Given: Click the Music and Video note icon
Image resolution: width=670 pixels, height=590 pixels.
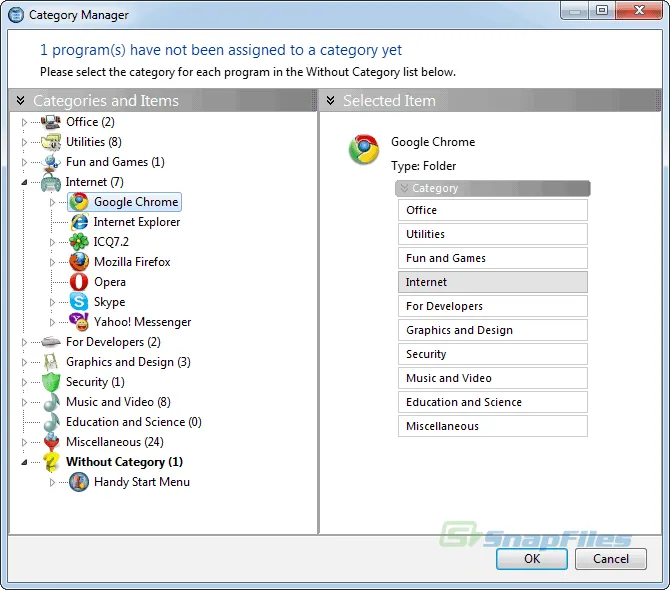Looking at the screenshot, I should point(51,402).
